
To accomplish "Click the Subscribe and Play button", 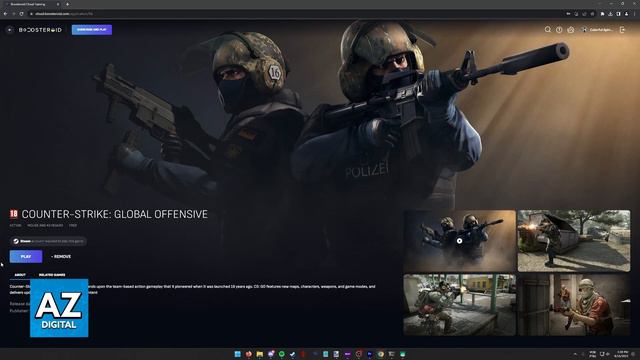I will pyautogui.click(x=92, y=30).
